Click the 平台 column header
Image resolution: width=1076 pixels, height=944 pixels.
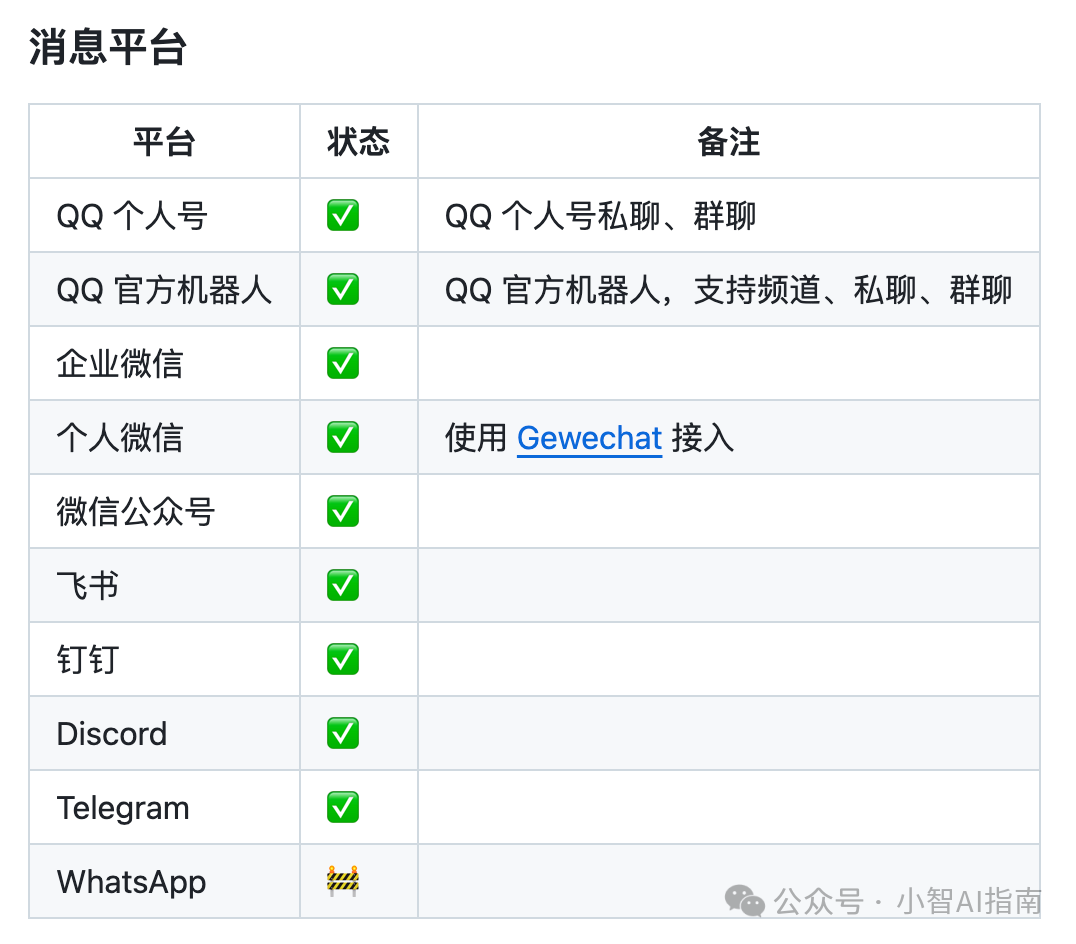164,142
